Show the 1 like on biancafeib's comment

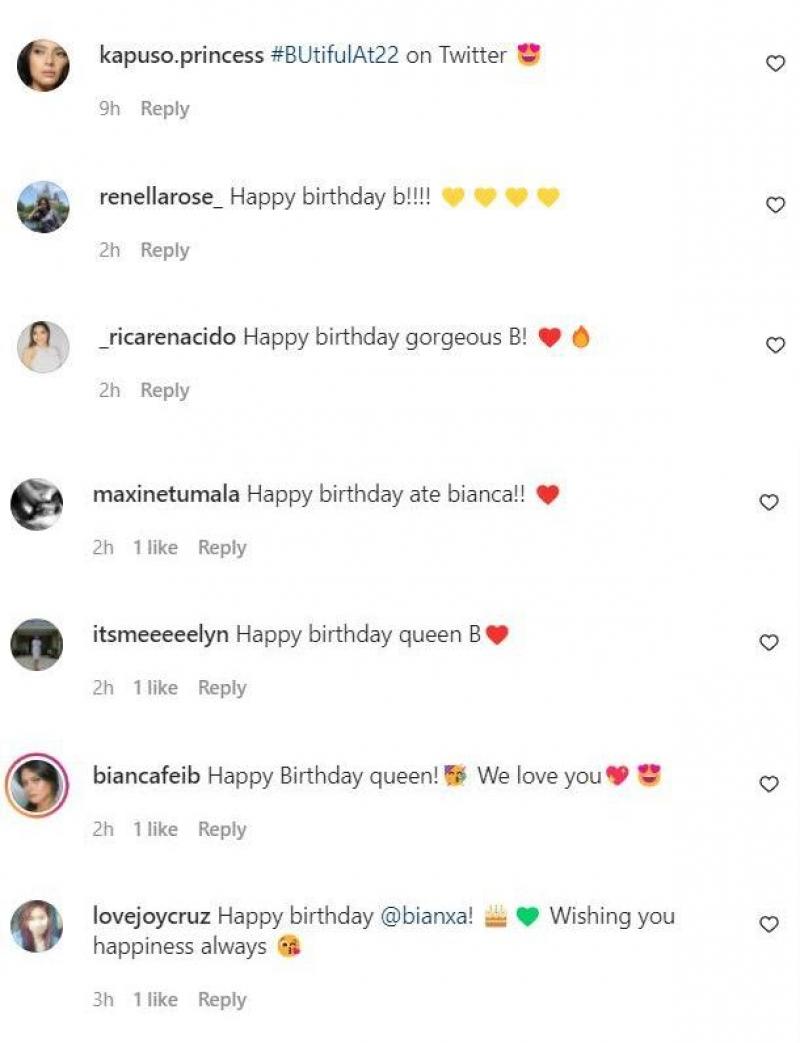154,829
